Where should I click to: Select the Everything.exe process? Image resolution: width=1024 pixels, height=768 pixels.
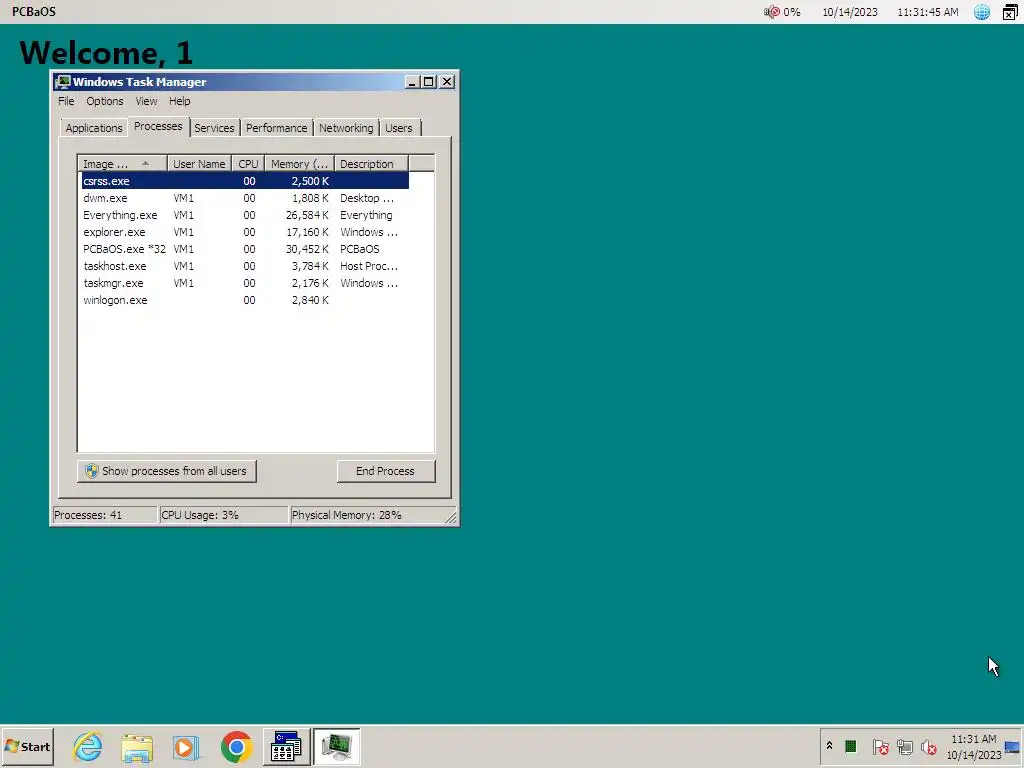click(245, 215)
